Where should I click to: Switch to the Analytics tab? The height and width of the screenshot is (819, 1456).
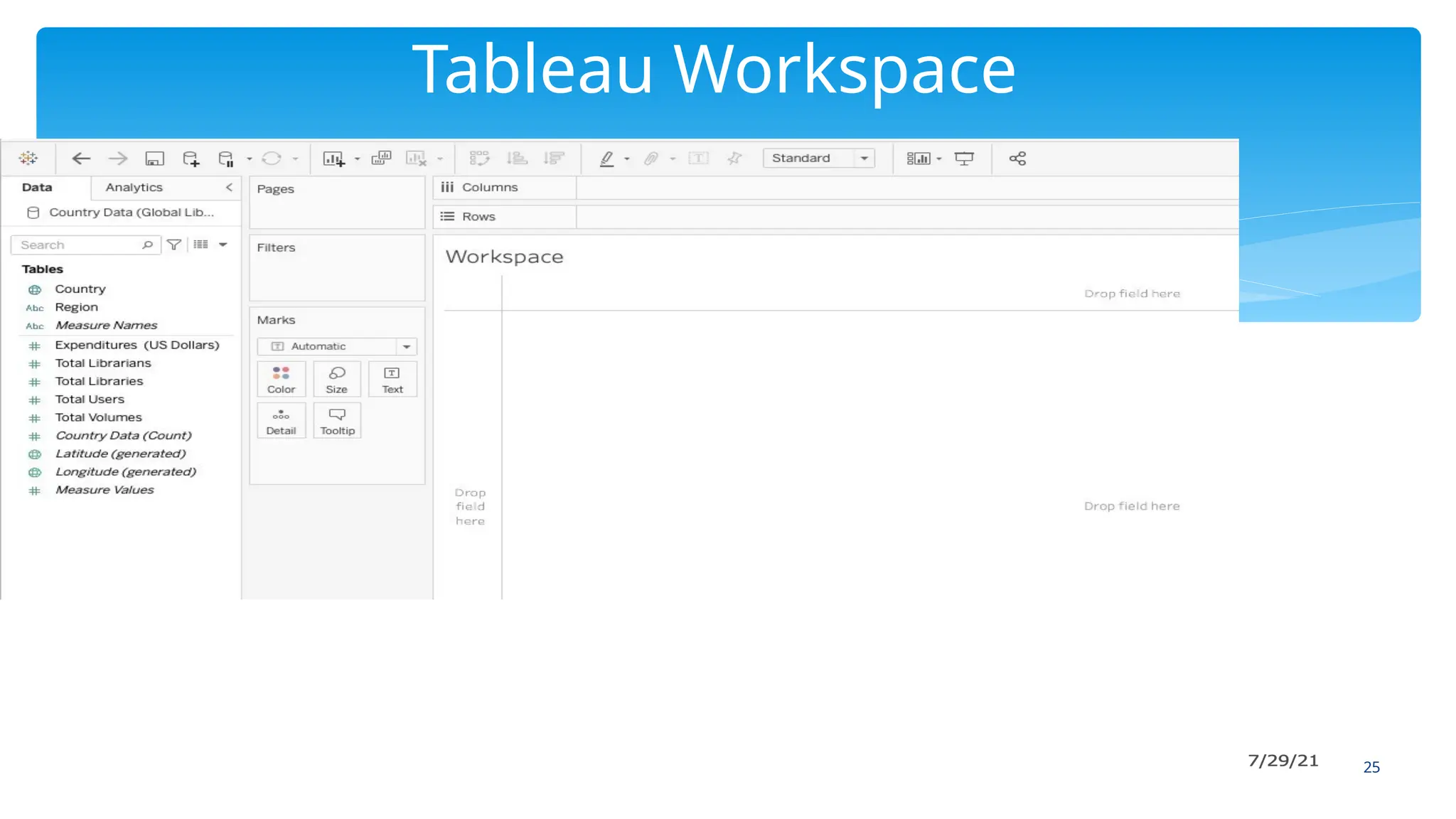click(x=134, y=188)
